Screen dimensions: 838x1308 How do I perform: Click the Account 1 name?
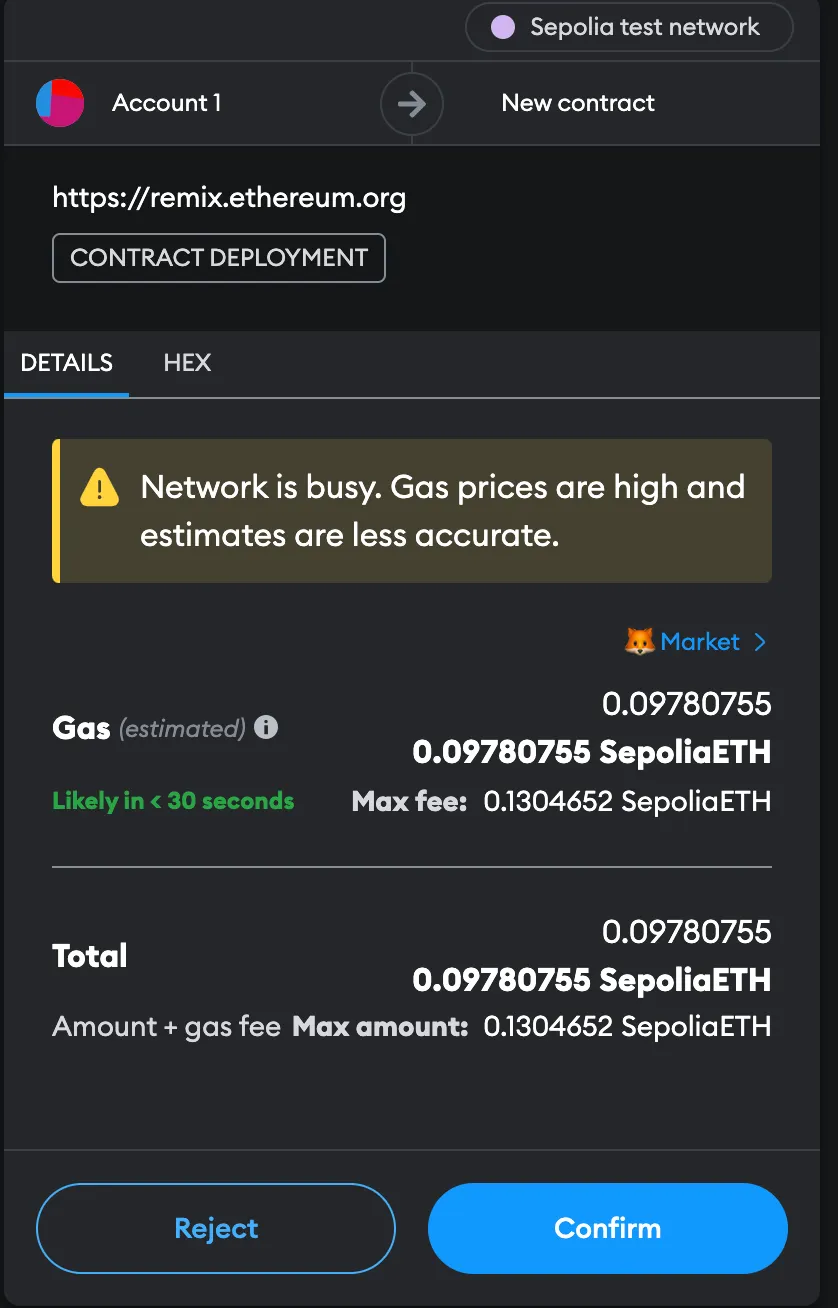tap(166, 103)
